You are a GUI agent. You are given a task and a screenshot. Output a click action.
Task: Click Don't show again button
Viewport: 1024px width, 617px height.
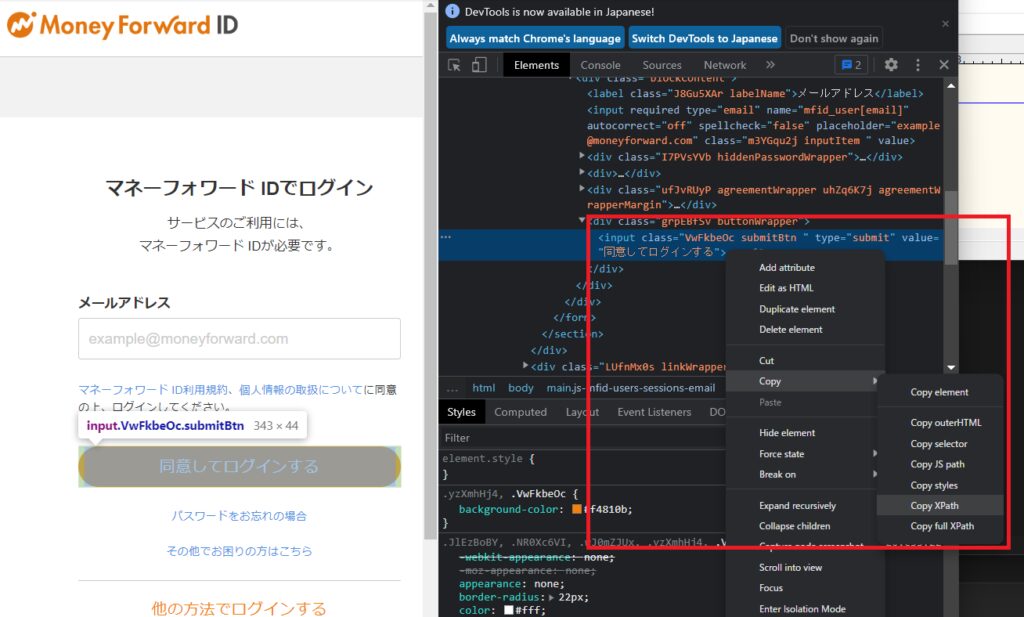(x=834, y=39)
